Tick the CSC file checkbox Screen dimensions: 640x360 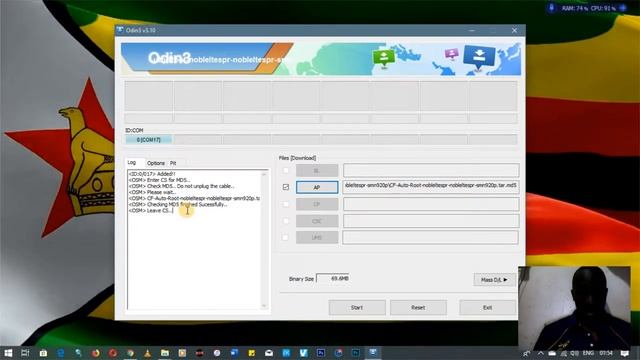(286, 221)
